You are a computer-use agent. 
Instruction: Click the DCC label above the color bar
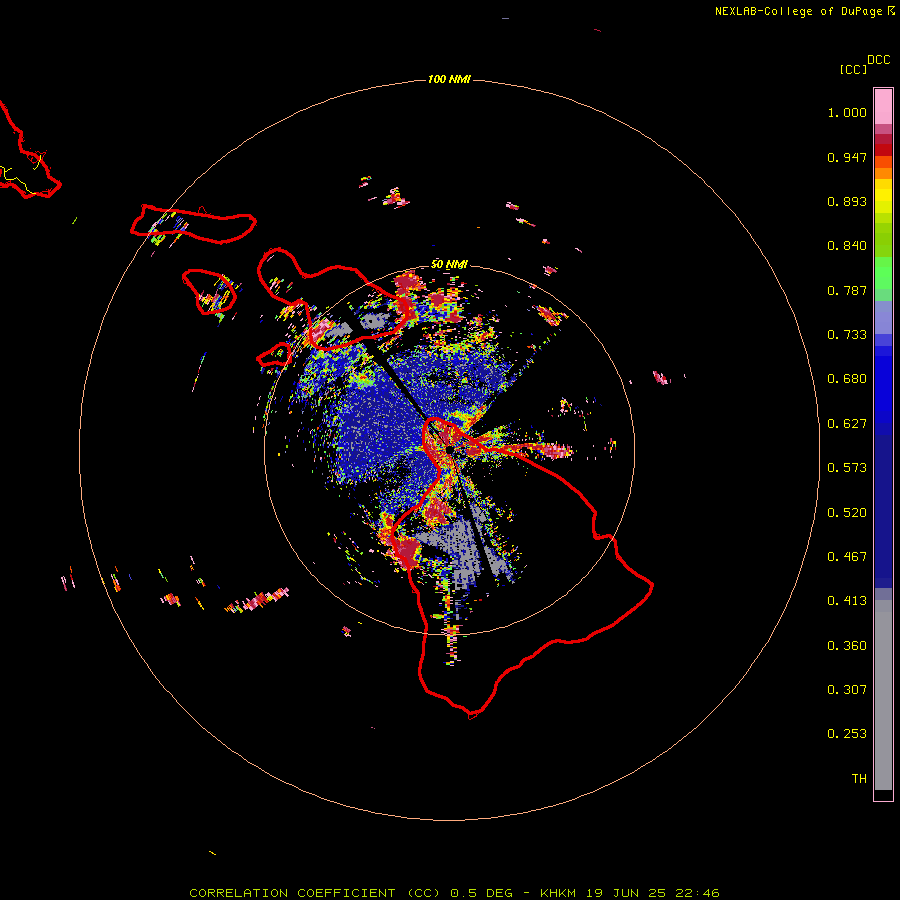pyautogui.click(x=878, y=60)
